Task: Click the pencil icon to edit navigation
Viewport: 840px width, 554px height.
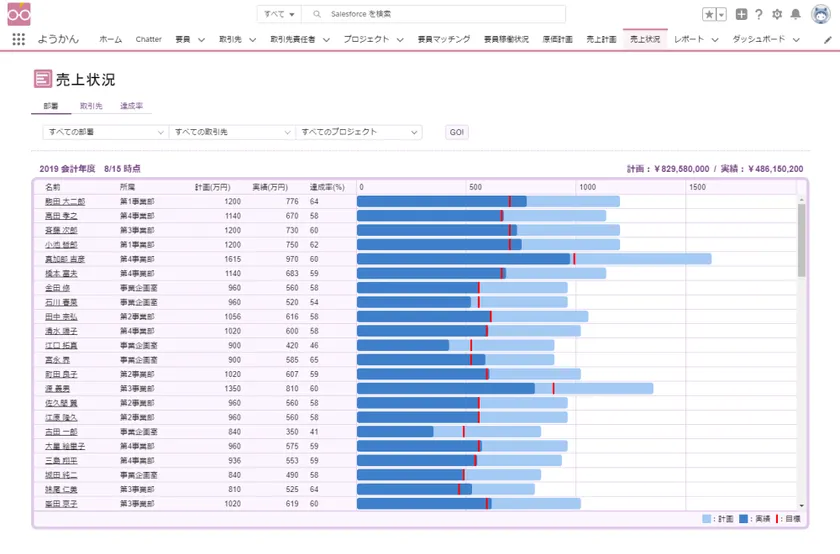Action: pos(828,40)
